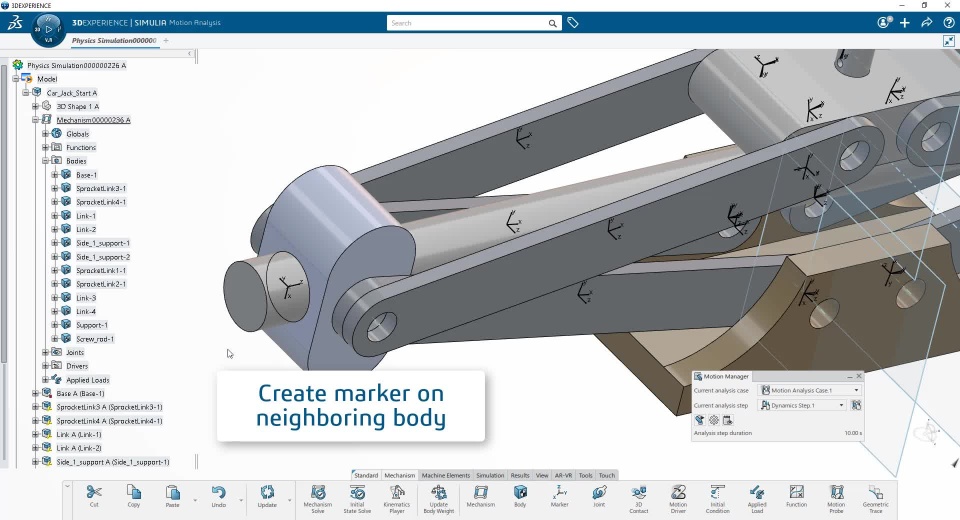Switch to the Mechanism tab
Image resolution: width=960 pixels, height=520 pixels.
[x=400, y=475]
